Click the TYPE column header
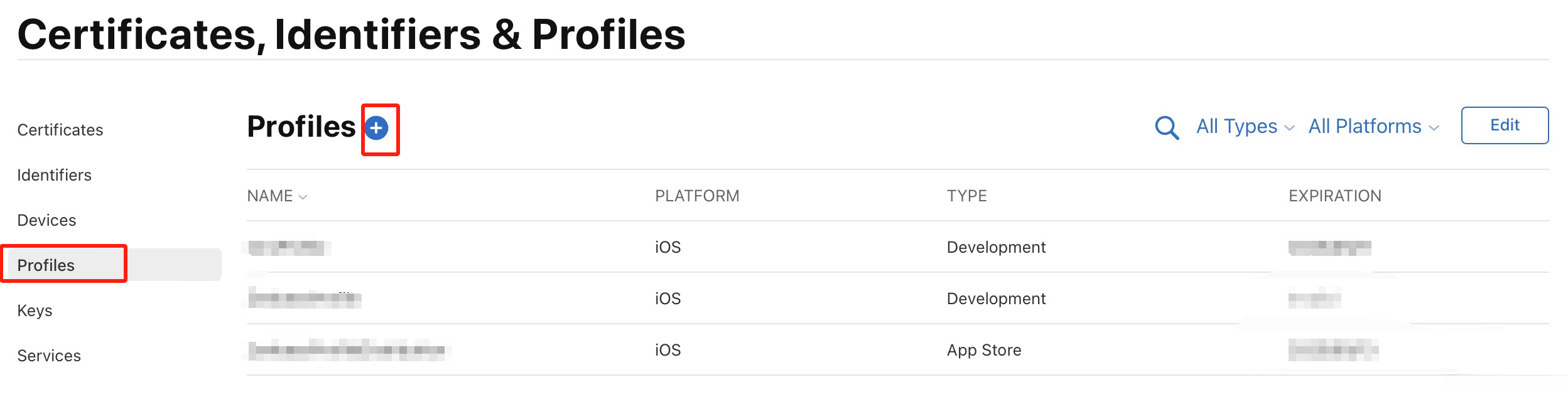 tap(967, 196)
